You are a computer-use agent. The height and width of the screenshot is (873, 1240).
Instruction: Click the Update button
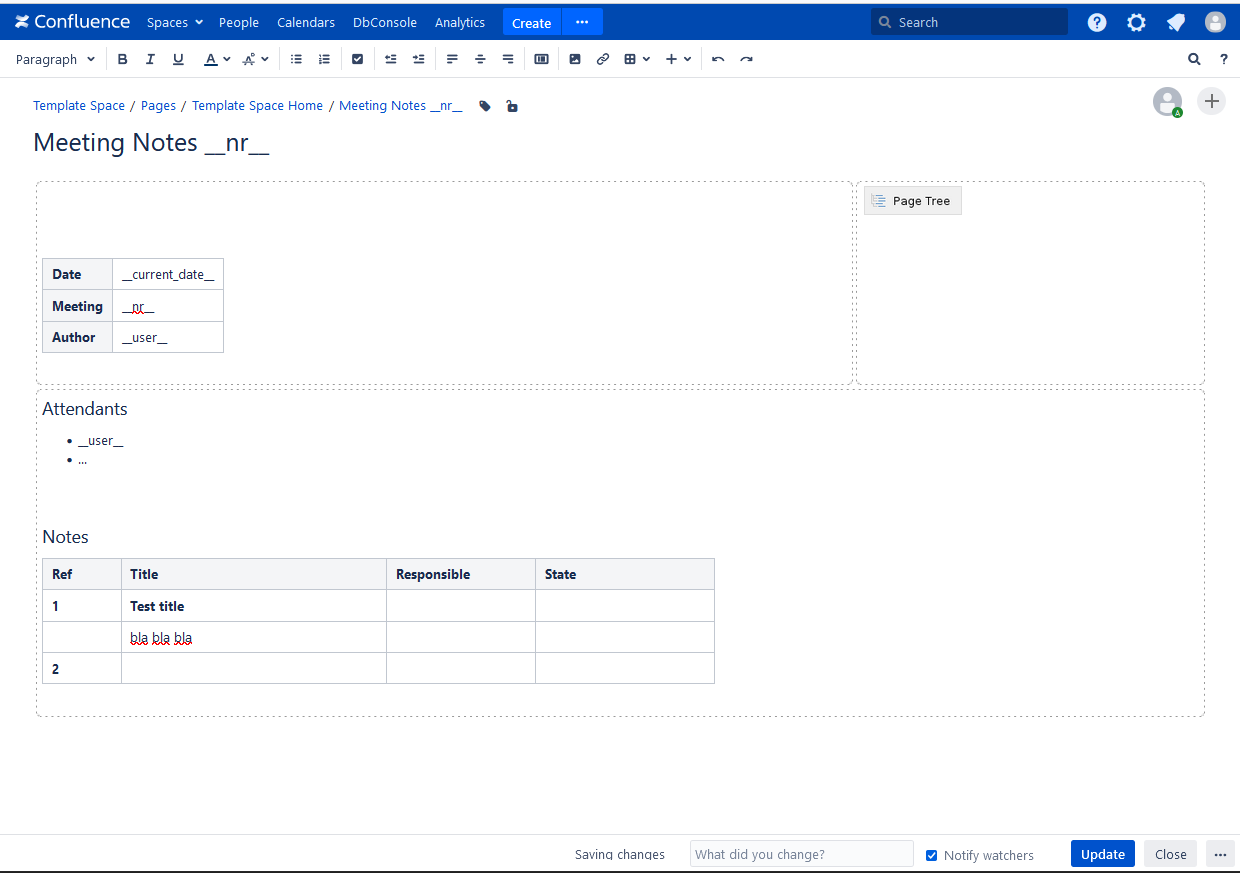(x=1102, y=854)
